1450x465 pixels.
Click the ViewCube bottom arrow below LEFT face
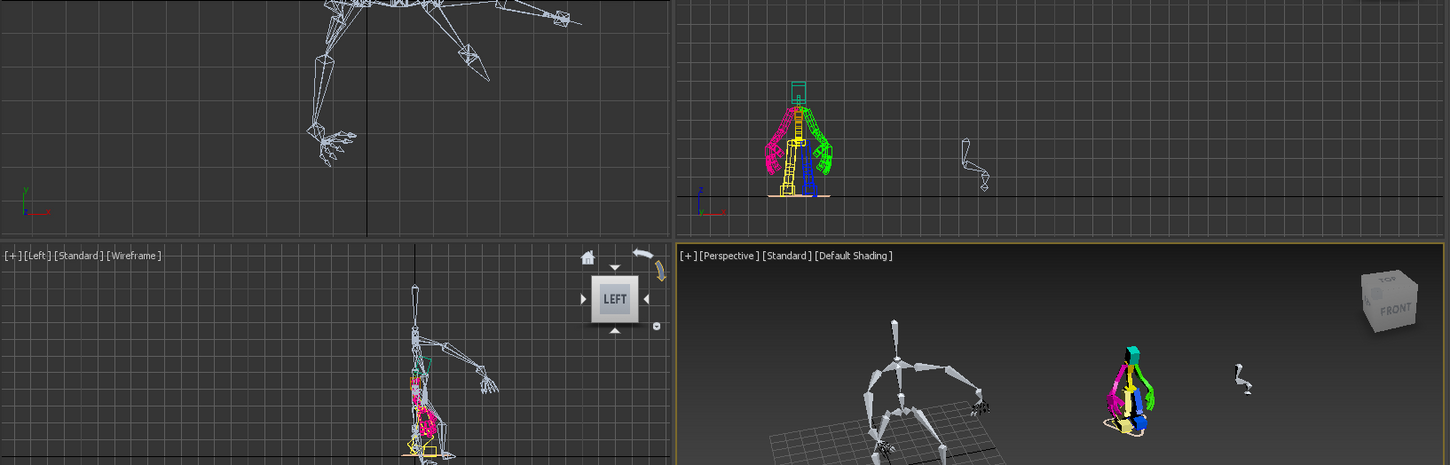click(x=615, y=330)
